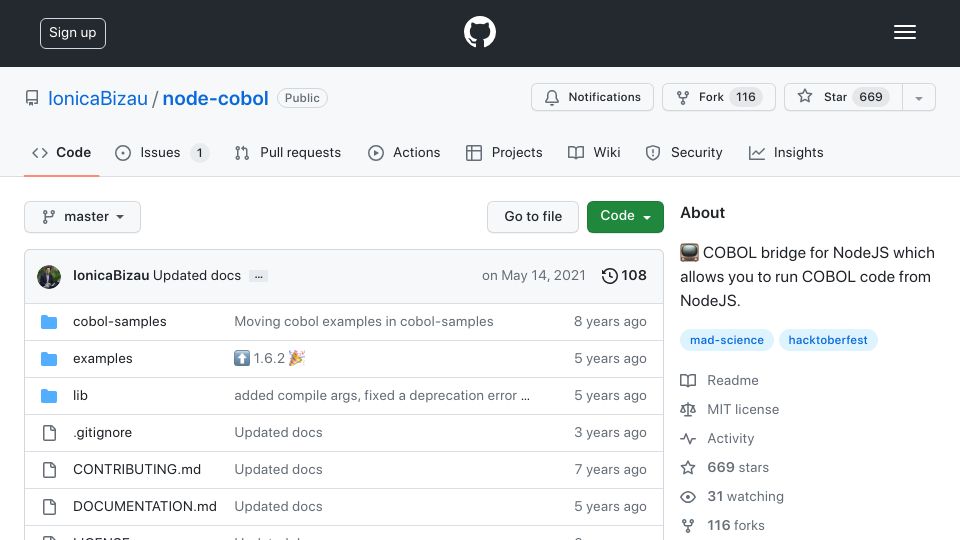Open the CONTRIBUTING.md file
The image size is (960, 540).
point(137,469)
